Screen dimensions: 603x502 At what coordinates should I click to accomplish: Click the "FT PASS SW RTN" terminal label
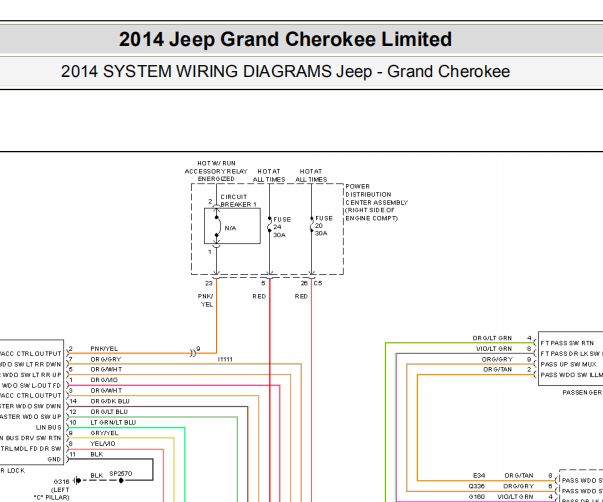(x=567, y=343)
